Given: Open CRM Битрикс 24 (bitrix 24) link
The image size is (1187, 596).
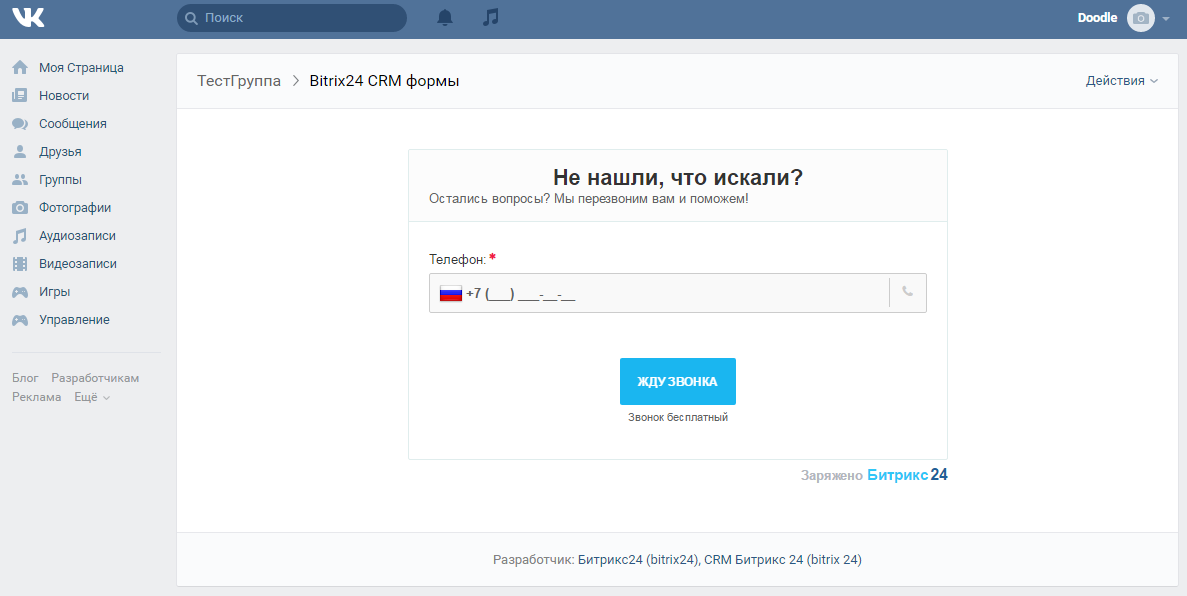Looking at the screenshot, I should click(783, 560).
